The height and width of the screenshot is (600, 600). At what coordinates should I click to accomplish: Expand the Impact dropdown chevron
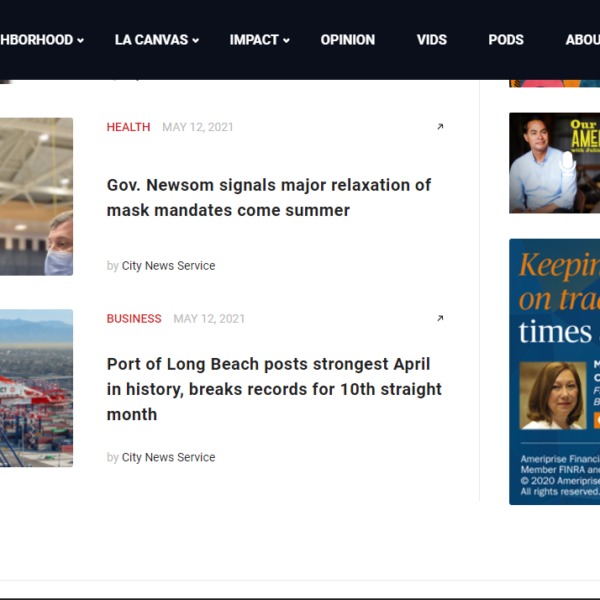[286, 41]
